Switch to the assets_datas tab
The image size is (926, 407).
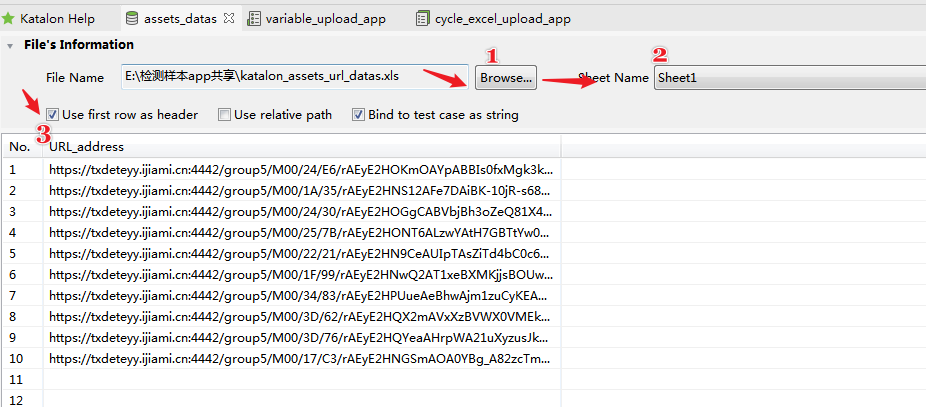[x=180, y=19]
